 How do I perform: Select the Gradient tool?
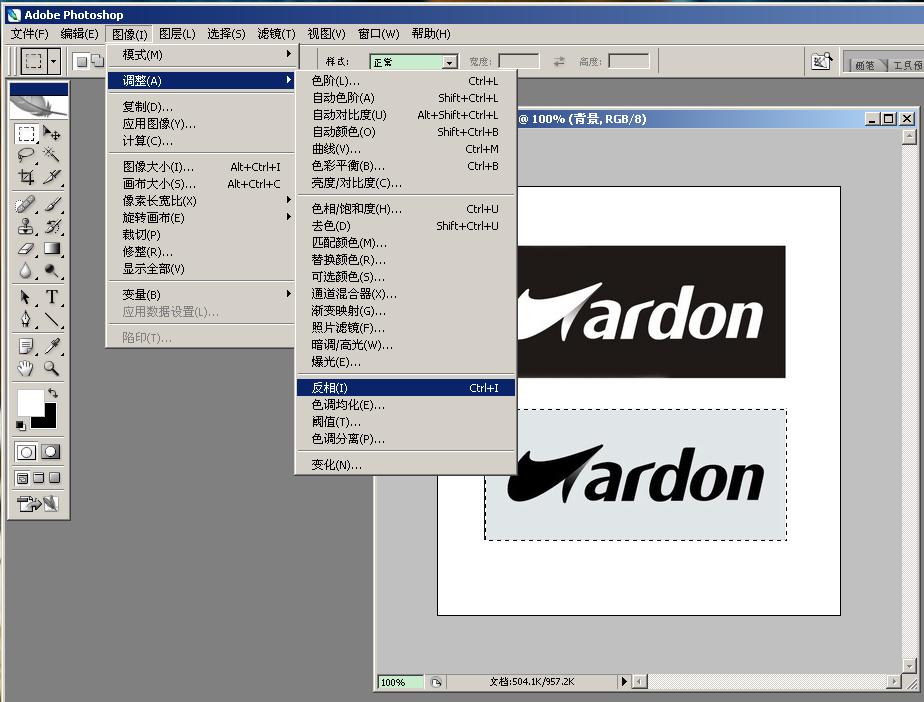point(52,248)
